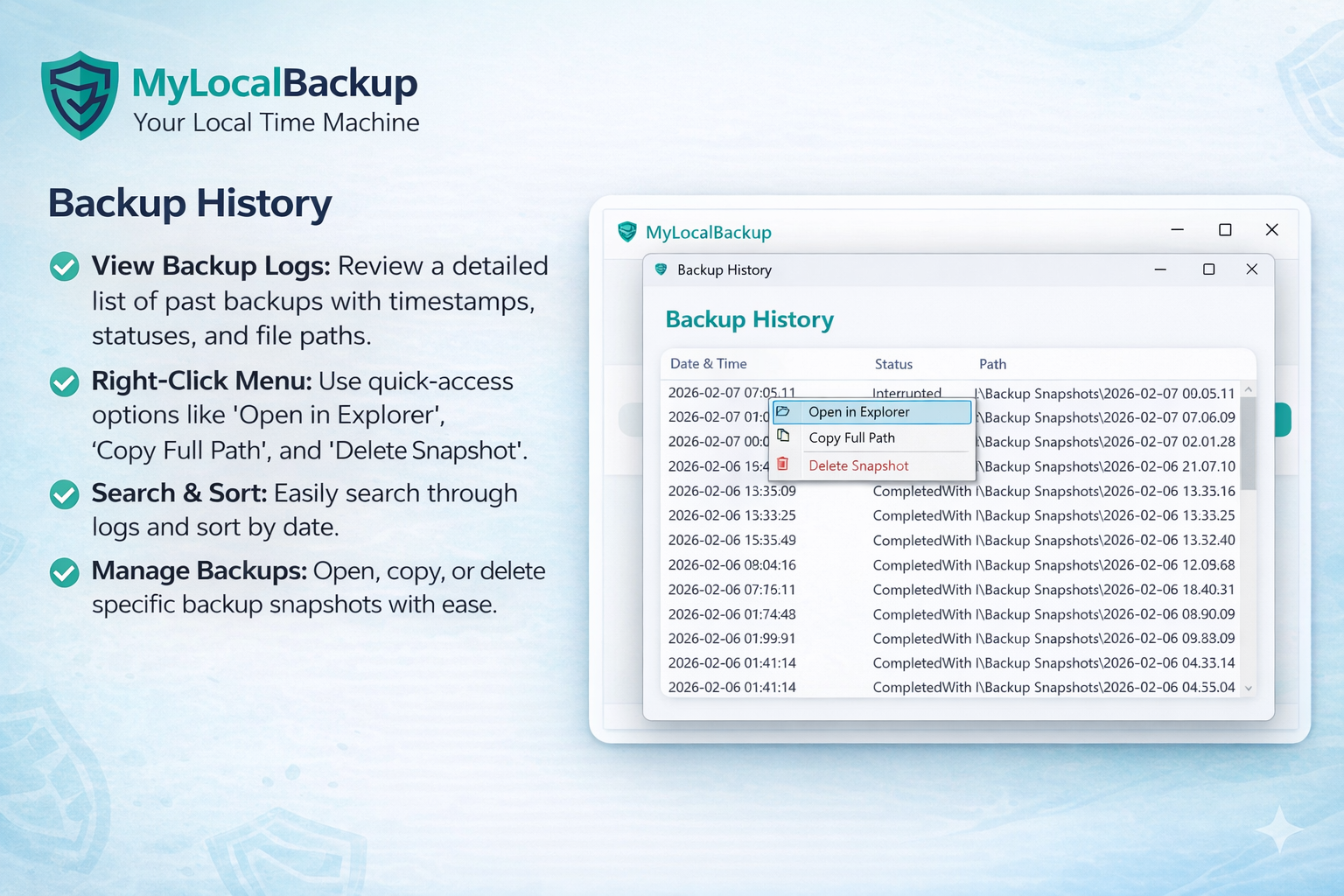Choose Copy Full Path in the context menu
Screen dimensions: 1344x896
[852, 437]
